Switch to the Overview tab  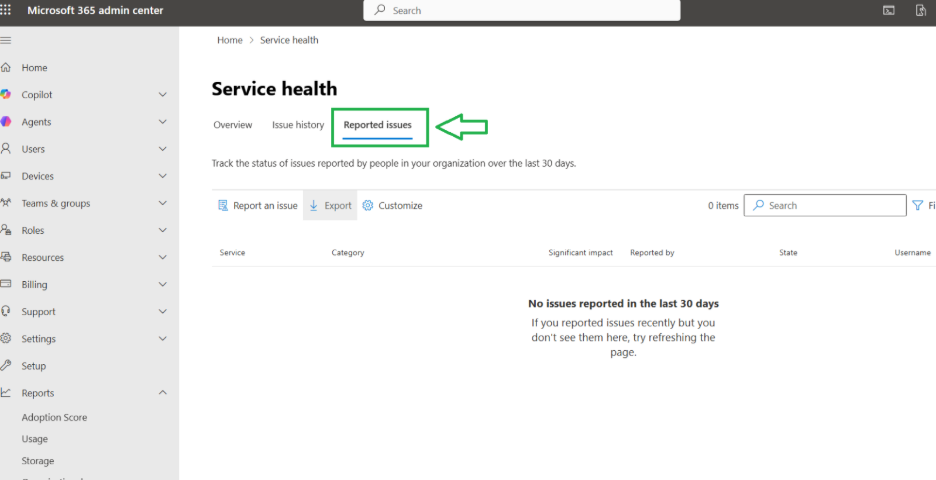pyautogui.click(x=233, y=125)
